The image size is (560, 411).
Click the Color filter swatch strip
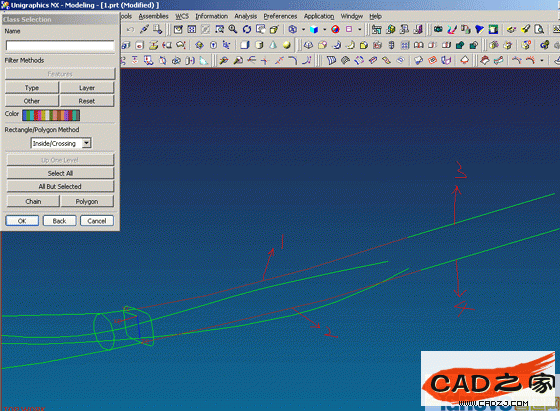[x=51, y=115]
